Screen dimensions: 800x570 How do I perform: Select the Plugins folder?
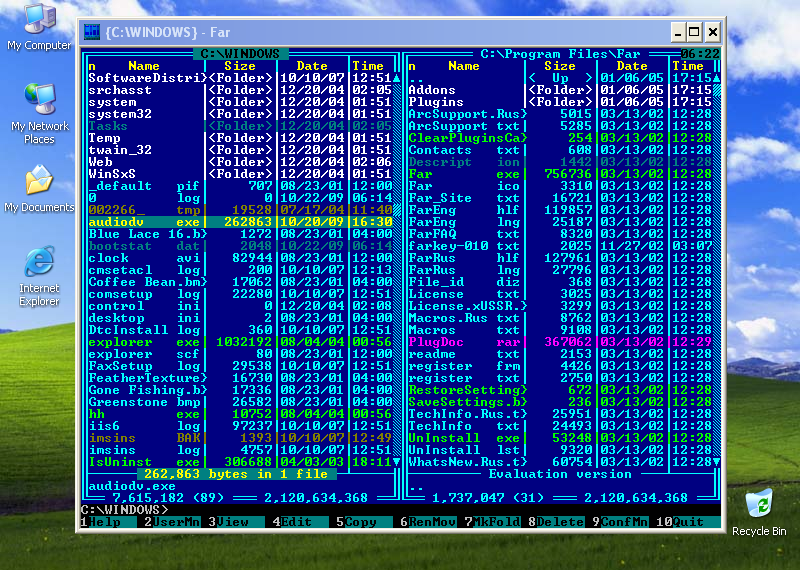[560, 102]
